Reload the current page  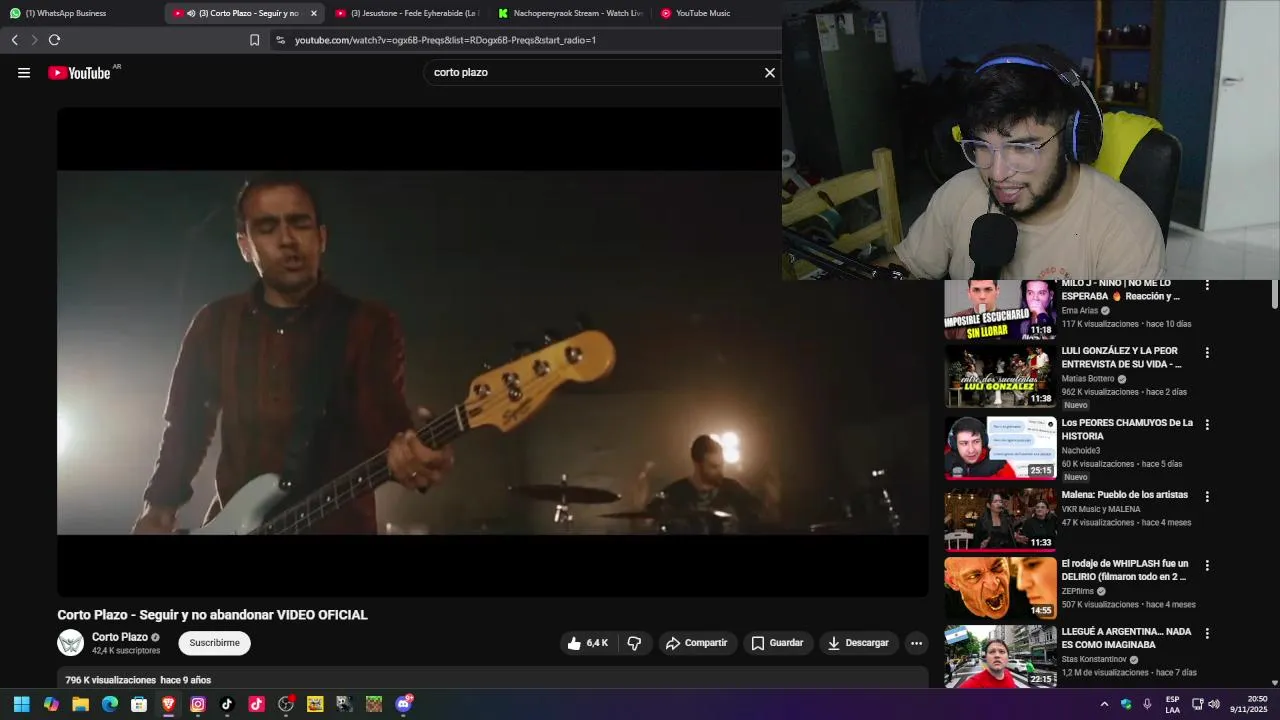pyautogui.click(x=54, y=40)
